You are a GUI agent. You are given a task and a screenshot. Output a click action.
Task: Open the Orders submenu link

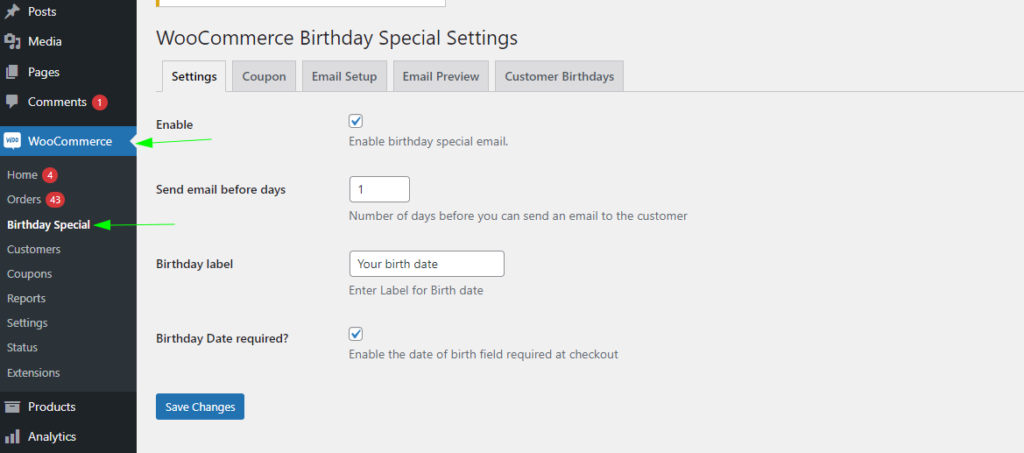pos(24,199)
